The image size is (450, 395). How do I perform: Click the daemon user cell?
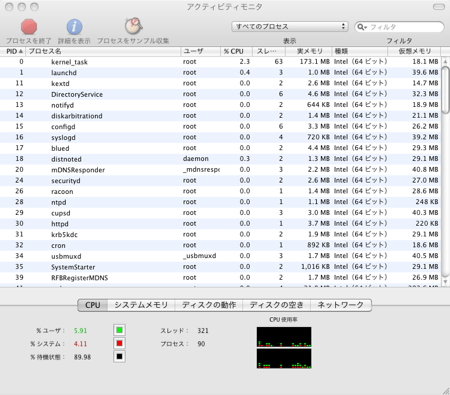(x=195, y=159)
